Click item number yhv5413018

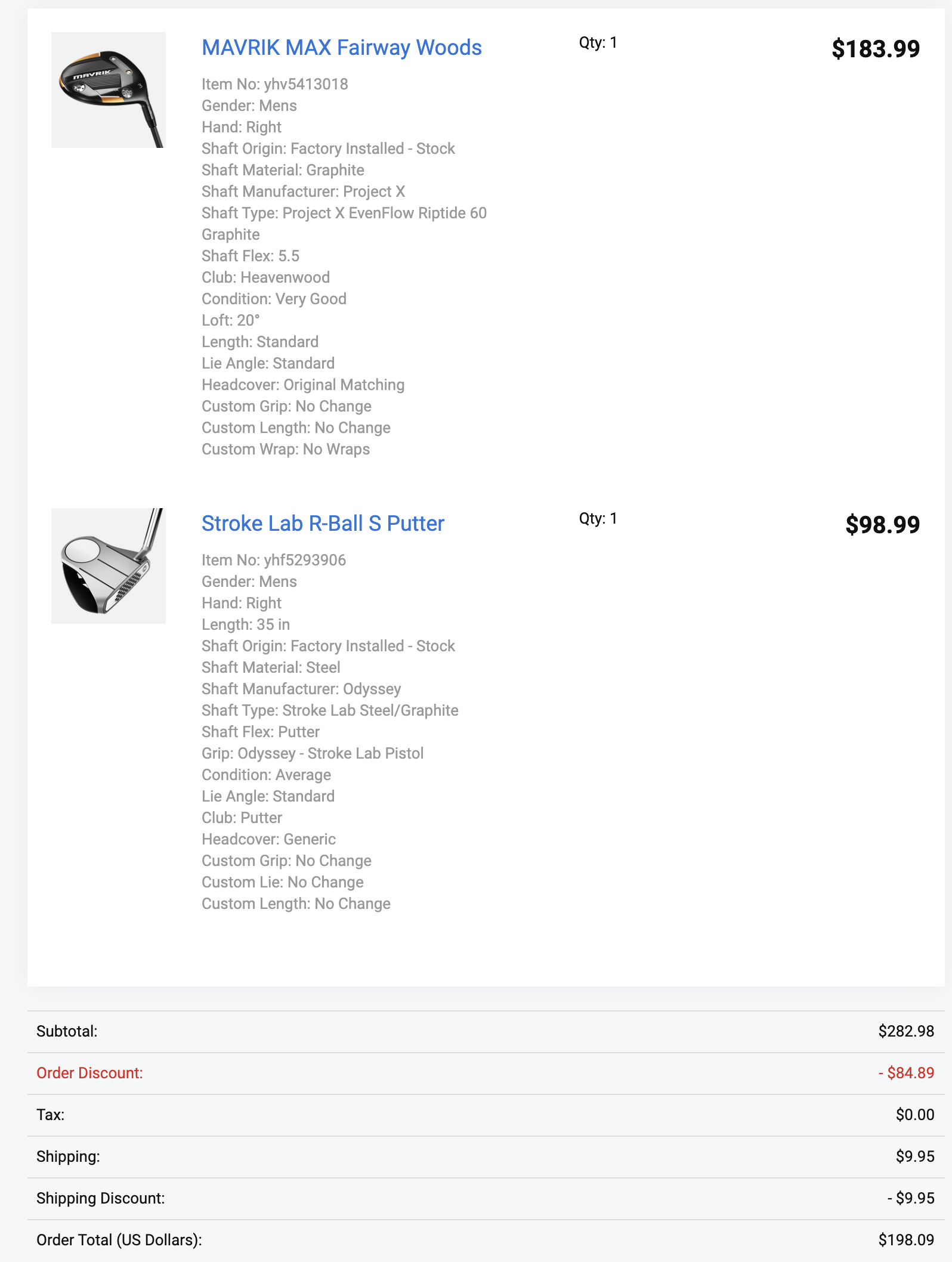[x=274, y=84]
